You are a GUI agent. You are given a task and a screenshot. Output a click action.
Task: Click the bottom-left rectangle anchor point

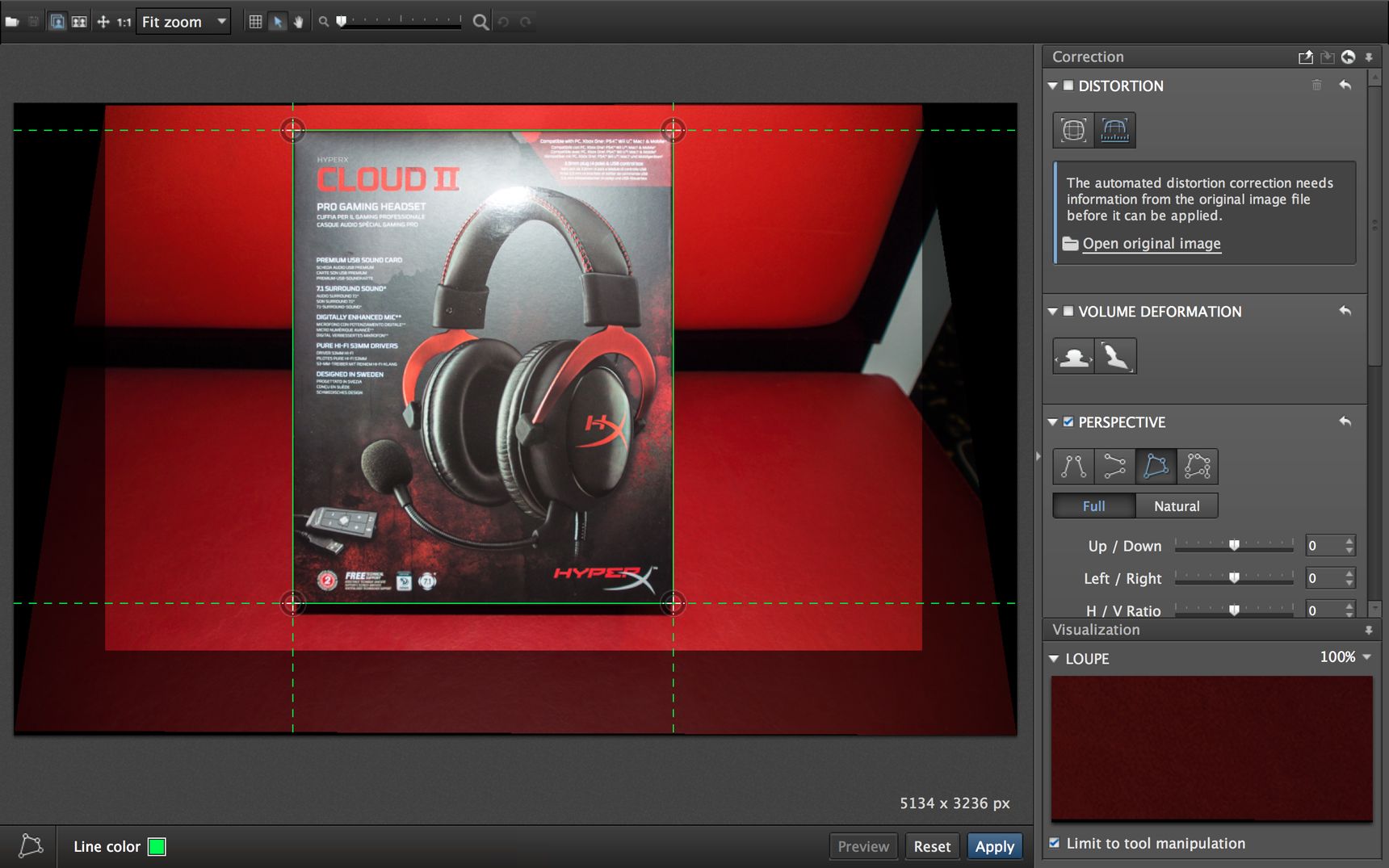292,602
